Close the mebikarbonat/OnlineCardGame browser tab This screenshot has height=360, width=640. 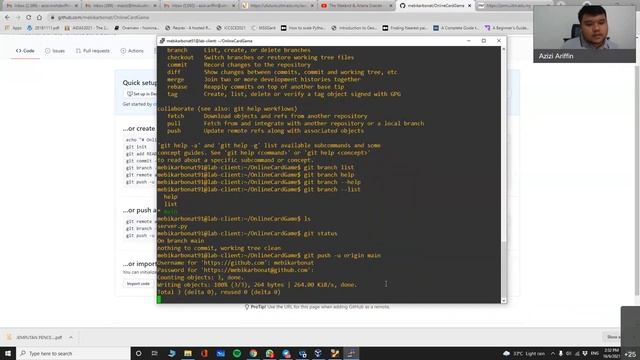point(469,6)
